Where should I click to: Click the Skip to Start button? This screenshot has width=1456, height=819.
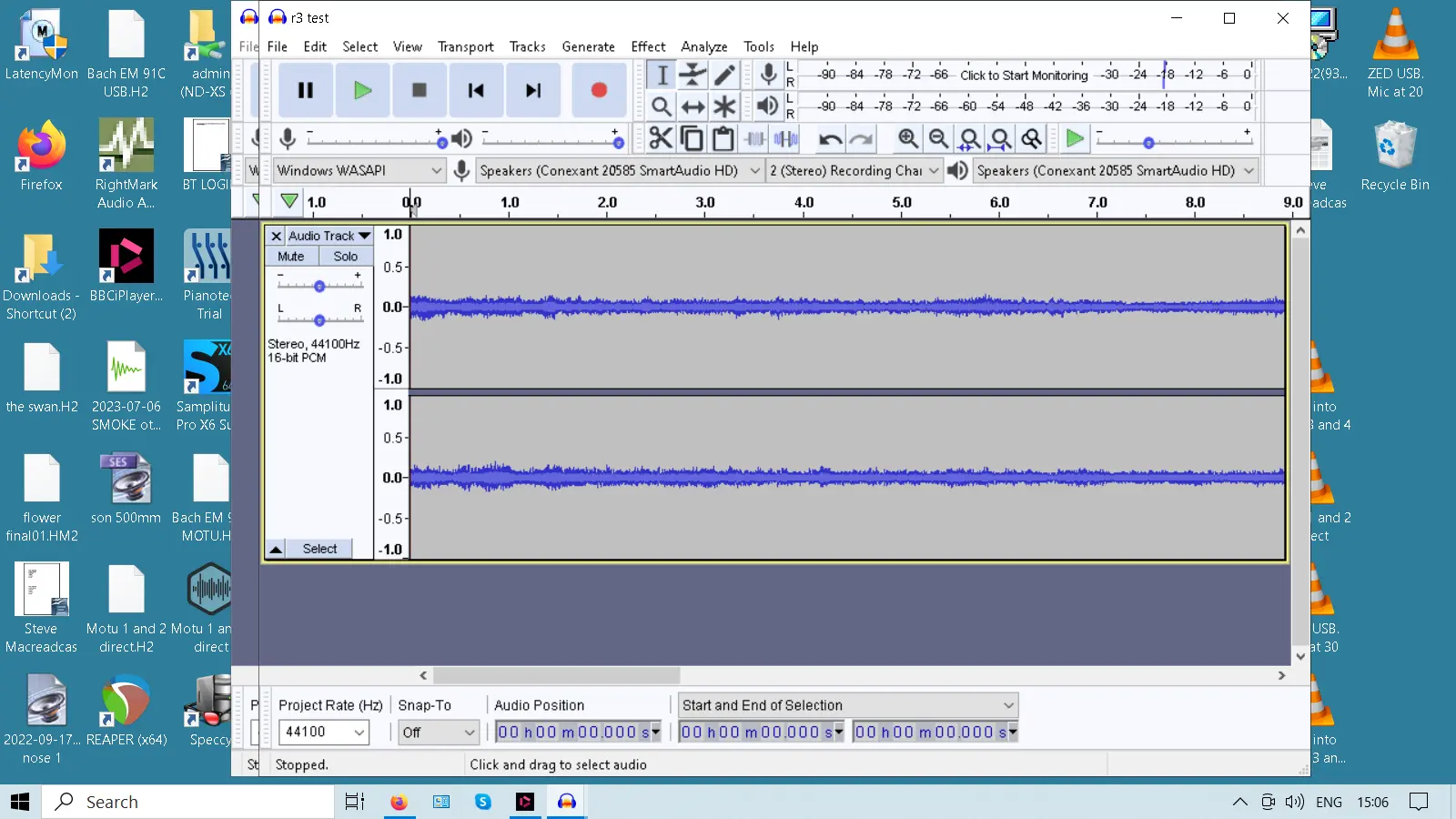(x=475, y=90)
